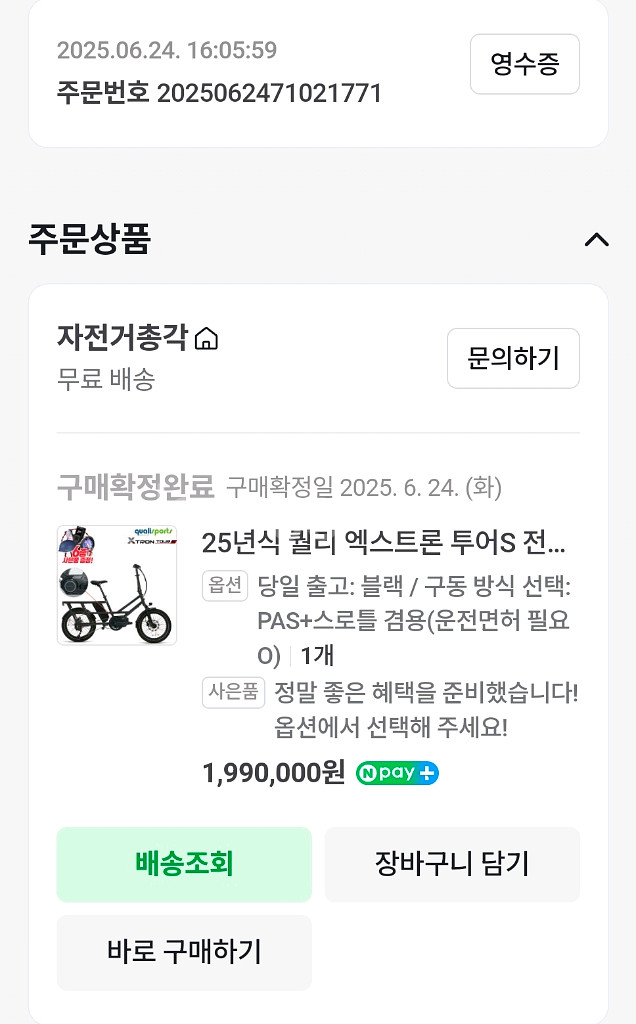Click the 옵션 badge label
The image size is (636, 1024).
225,586
